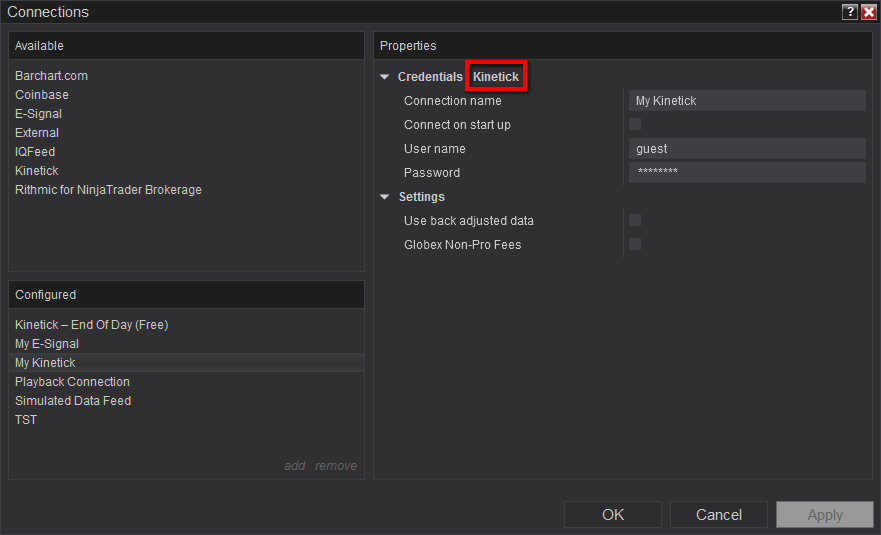
Task: Enable Connect on start up checkbox
Action: coord(635,125)
